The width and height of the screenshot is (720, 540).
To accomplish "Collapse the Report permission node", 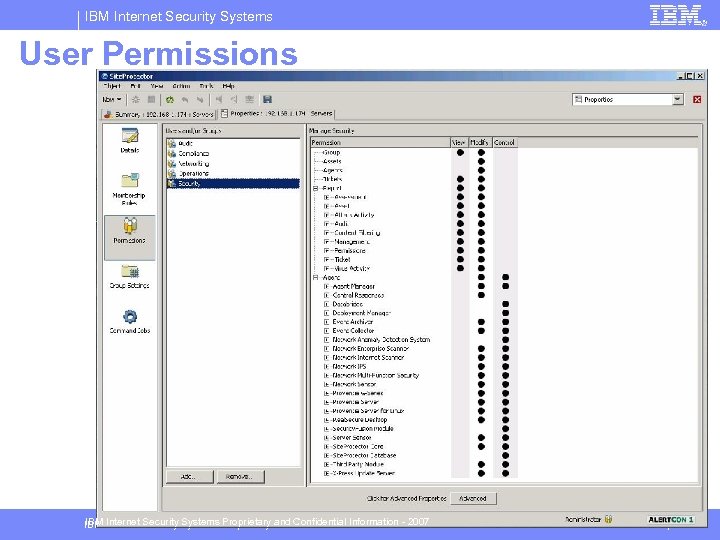I will 316,188.
